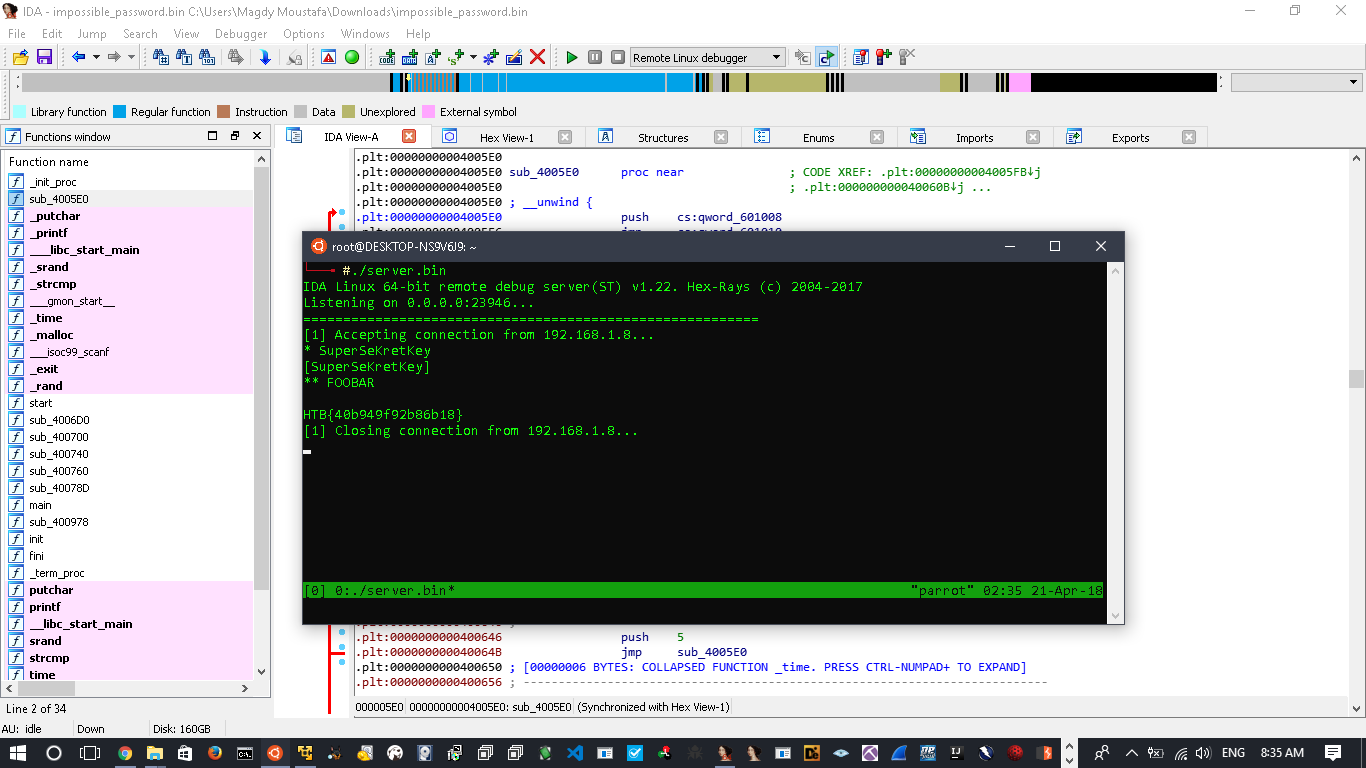The height and width of the screenshot is (768, 1366).
Task: Click the Functions list vertical scrollbar
Action: click(x=262, y=415)
